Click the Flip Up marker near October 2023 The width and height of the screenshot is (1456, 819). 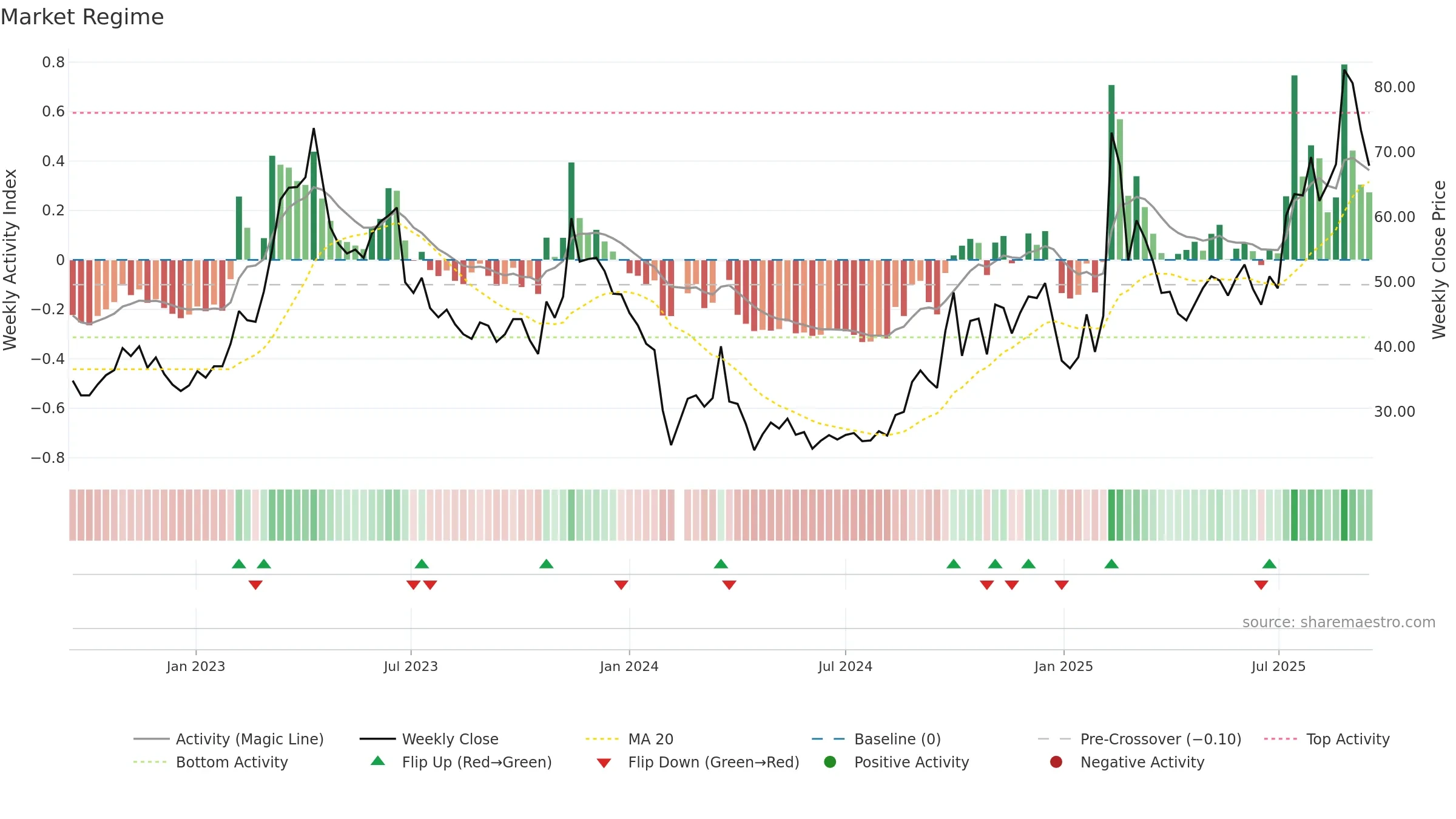click(546, 564)
